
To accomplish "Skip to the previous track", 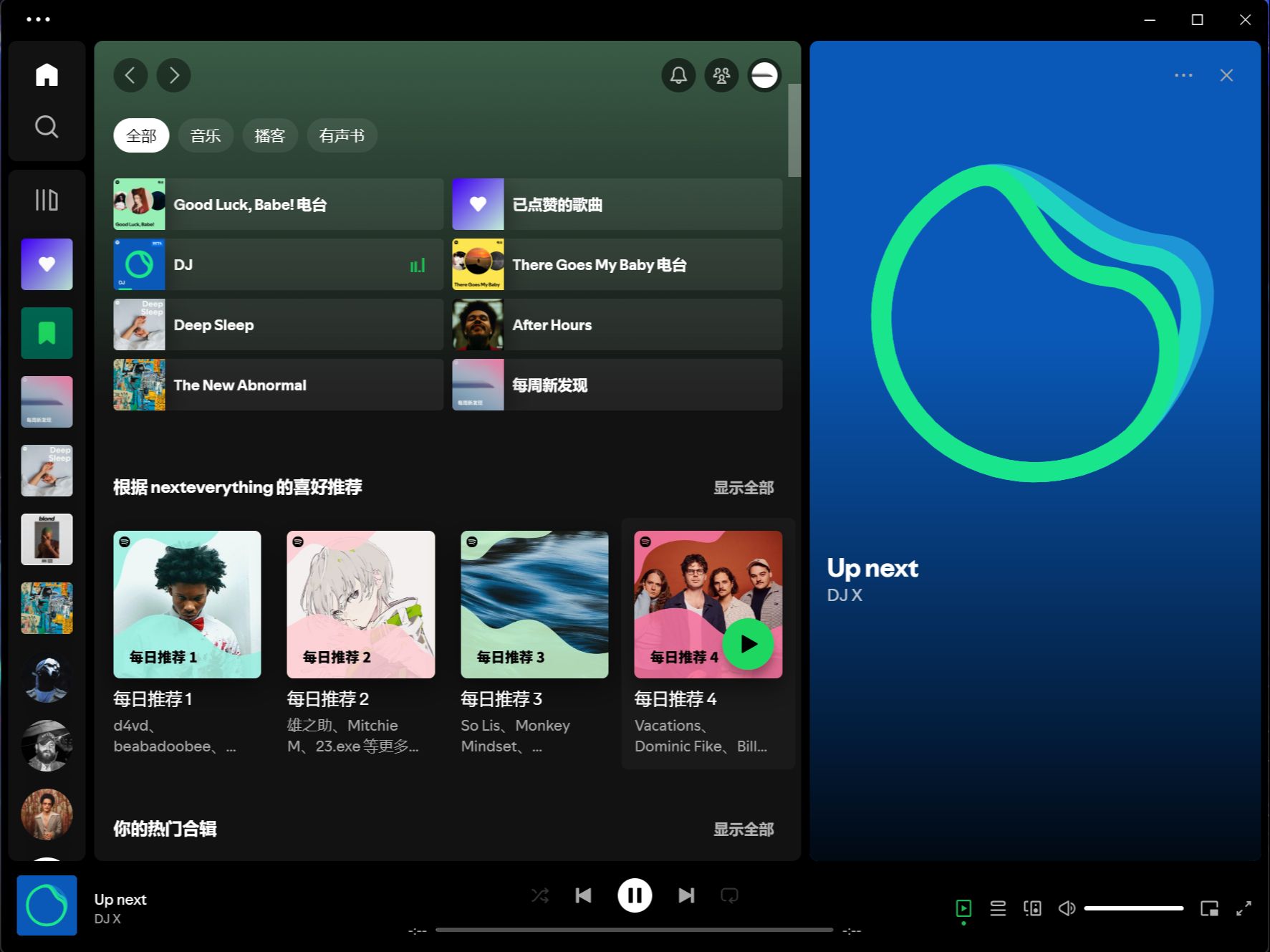I will [x=583, y=895].
